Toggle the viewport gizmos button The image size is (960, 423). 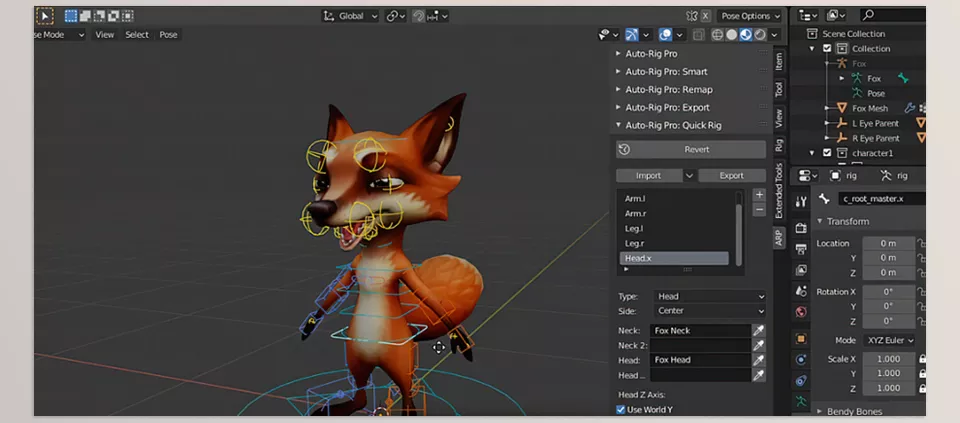632,35
